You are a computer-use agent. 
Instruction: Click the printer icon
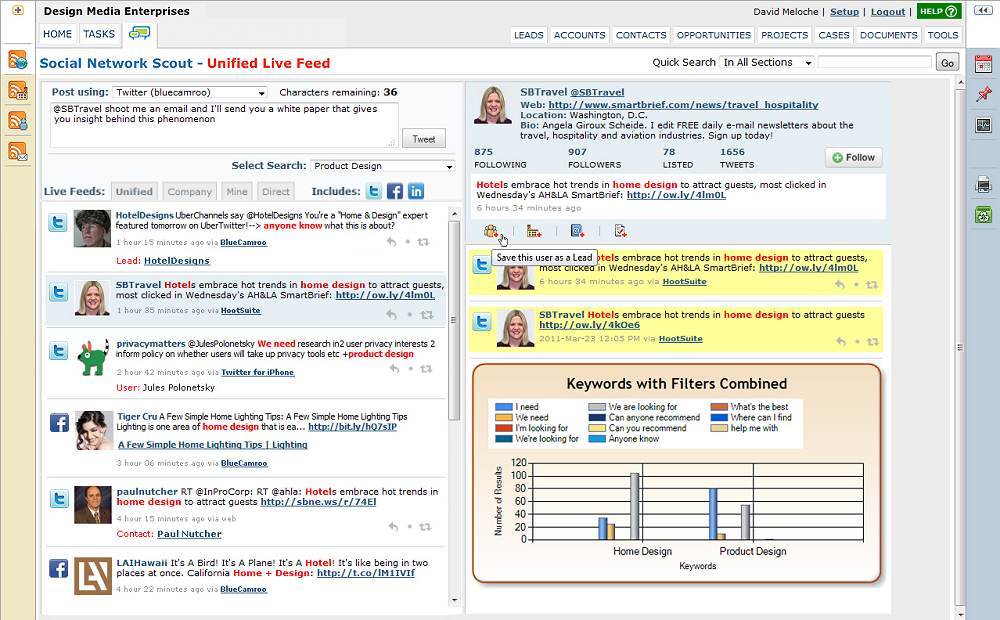(983, 185)
